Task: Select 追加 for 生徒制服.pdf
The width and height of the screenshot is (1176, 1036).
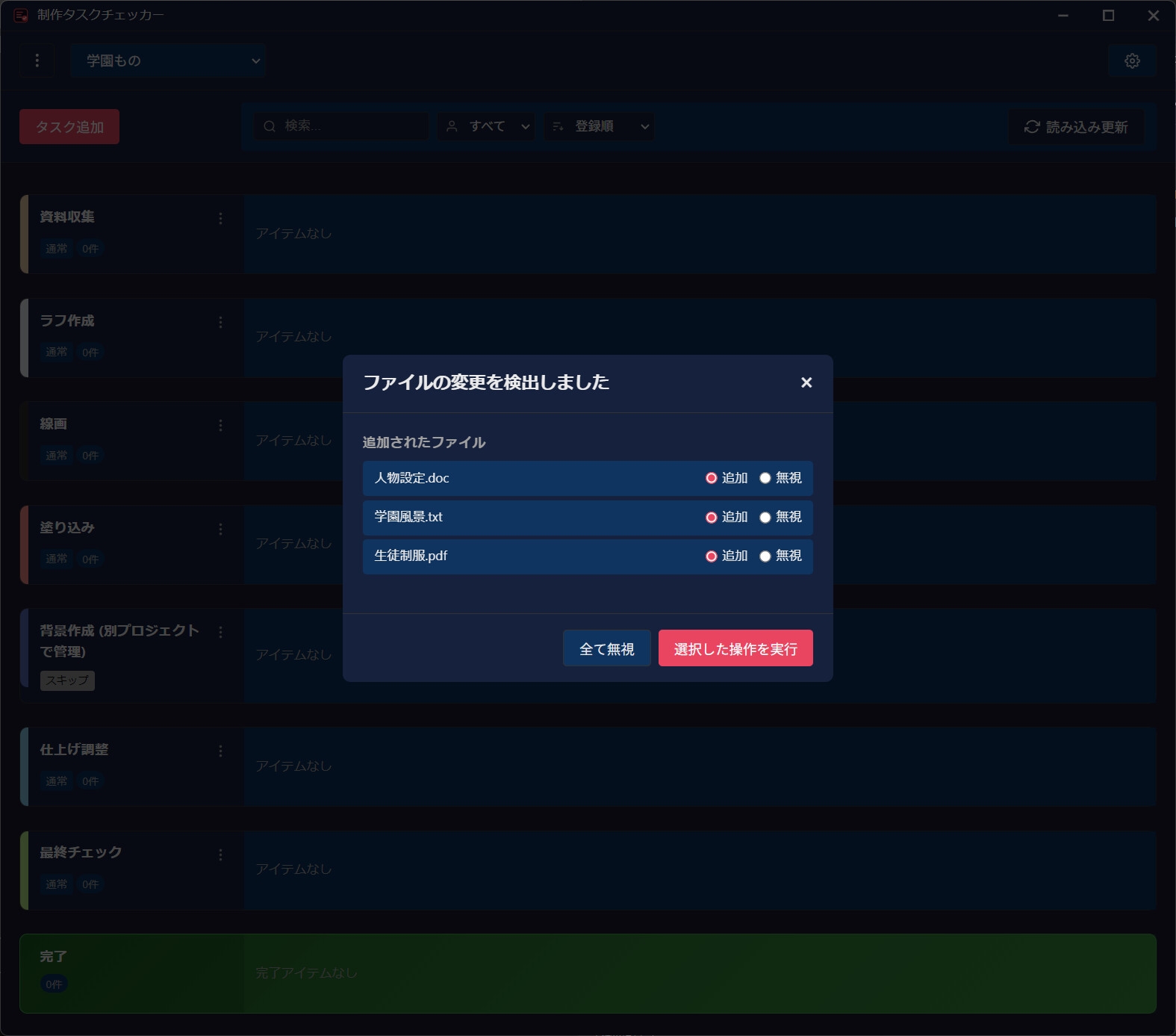Action: [712, 556]
